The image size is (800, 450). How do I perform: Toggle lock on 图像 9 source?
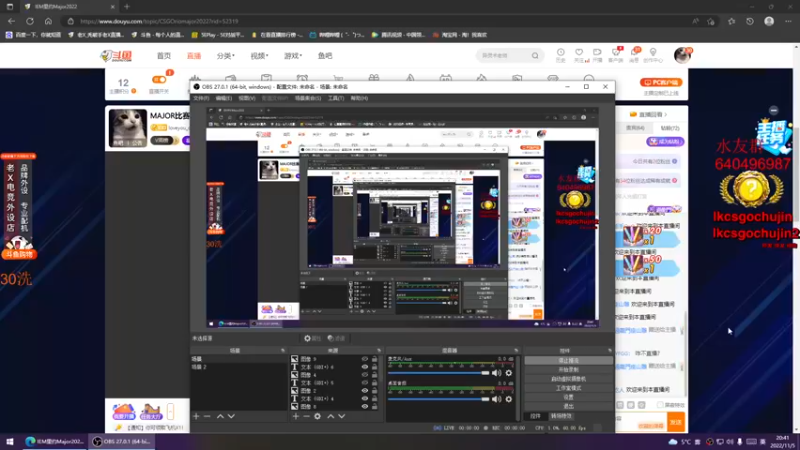click(x=374, y=359)
